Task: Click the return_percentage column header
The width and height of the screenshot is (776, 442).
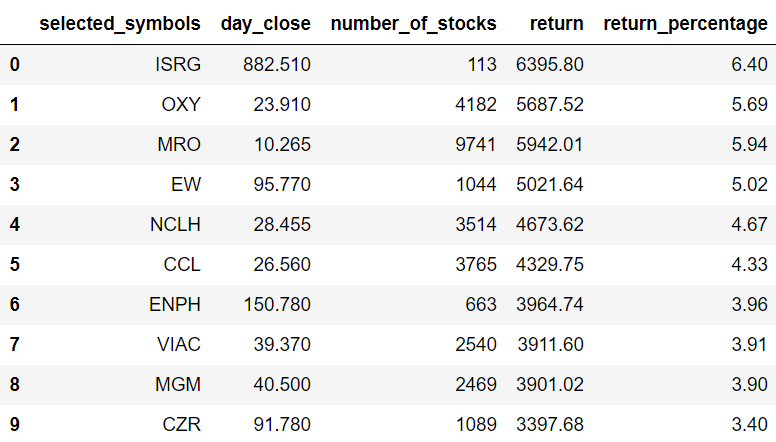Action: (x=685, y=24)
